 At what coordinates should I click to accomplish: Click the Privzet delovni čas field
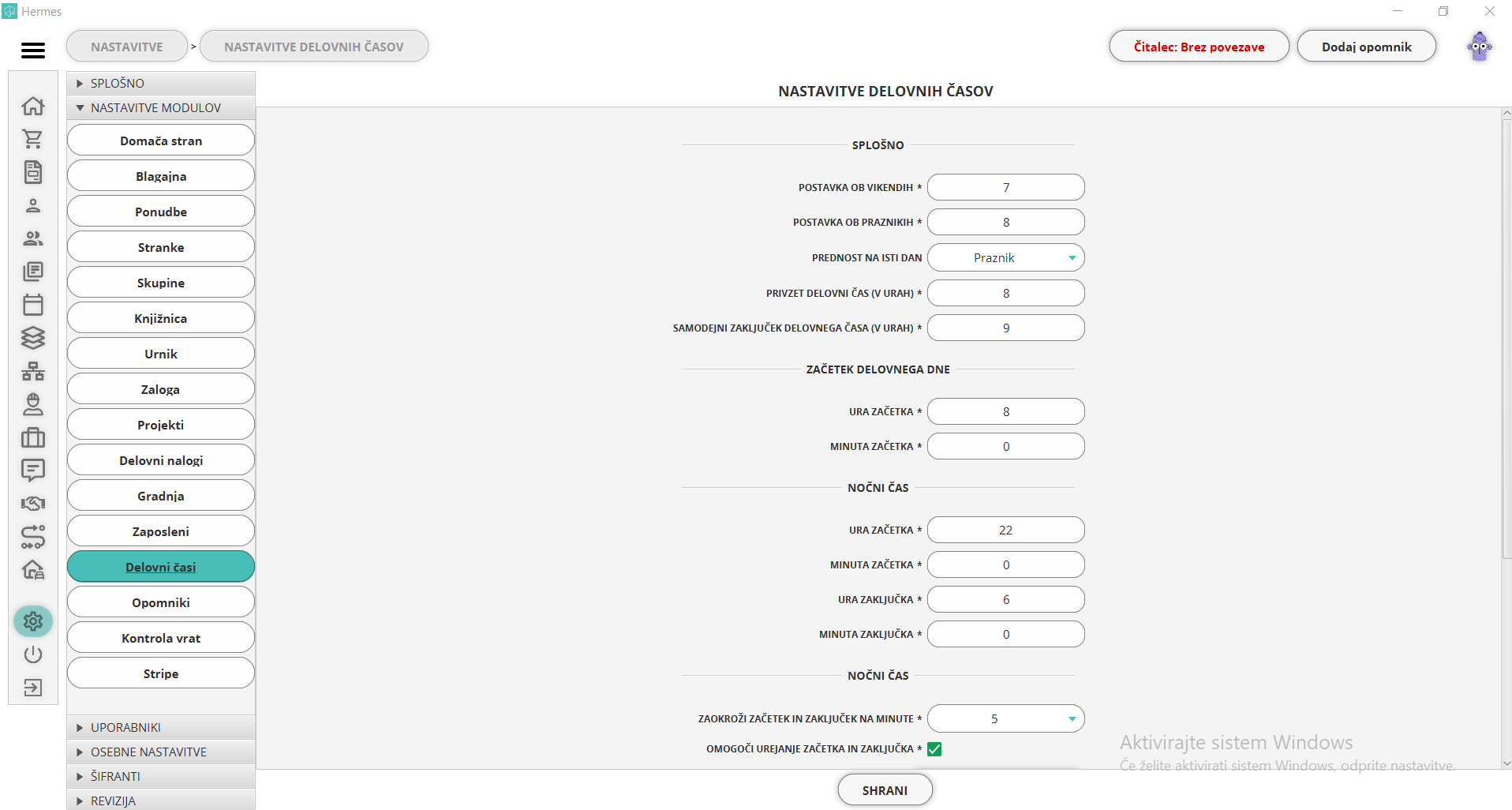point(1006,293)
